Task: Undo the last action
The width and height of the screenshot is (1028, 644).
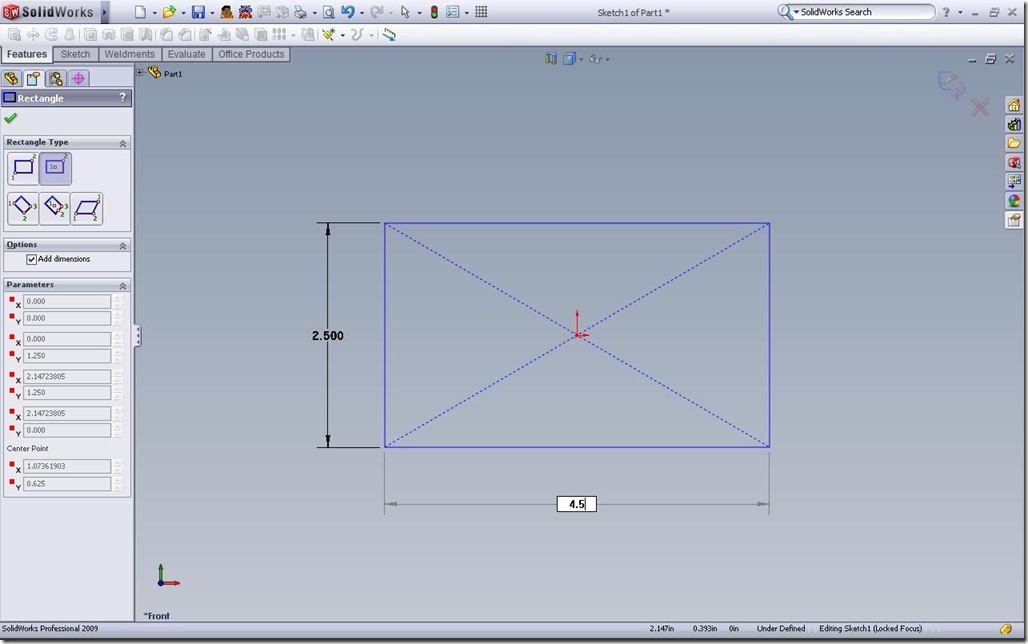Action: 347,12
